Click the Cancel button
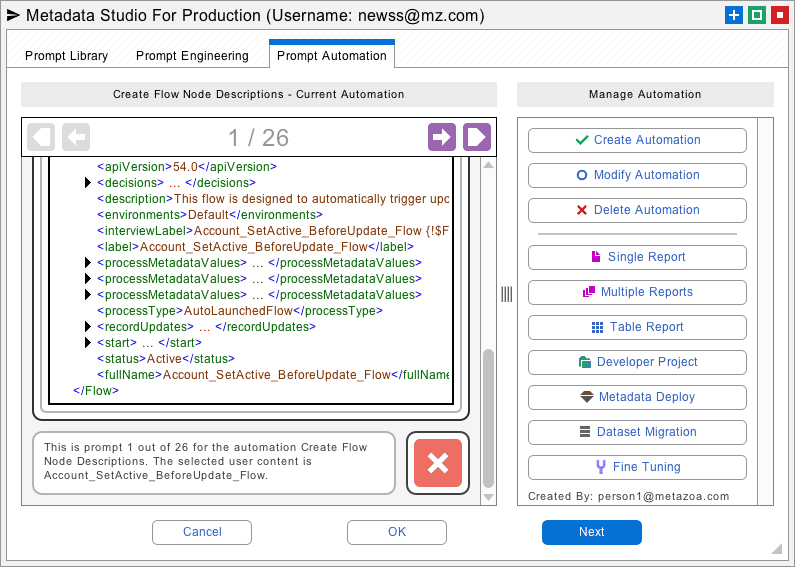Viewport: 795px width, 567px height. pyautogui.click(x=202, y=532)
